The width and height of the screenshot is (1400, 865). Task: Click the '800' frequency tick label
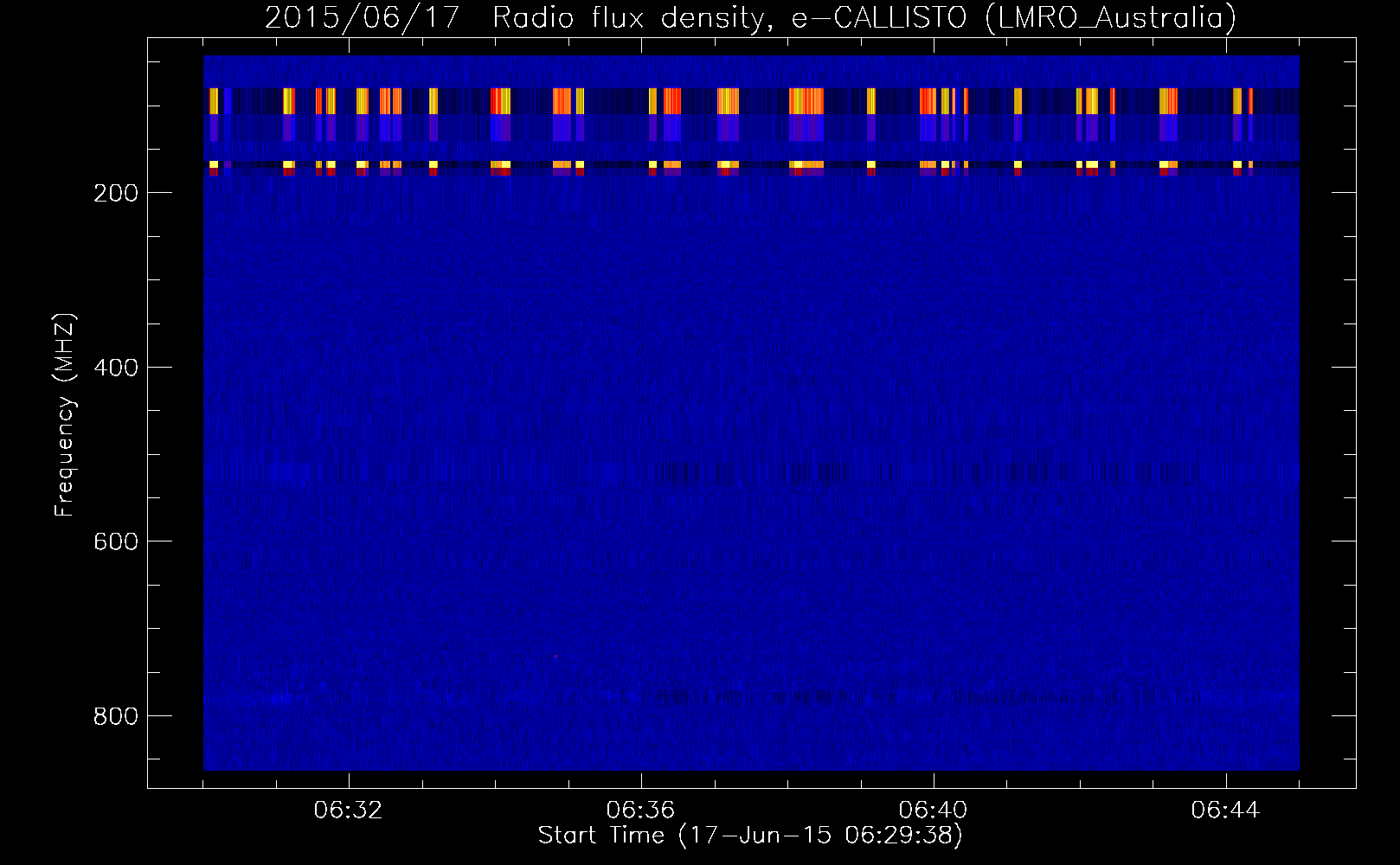pos(116,716)
